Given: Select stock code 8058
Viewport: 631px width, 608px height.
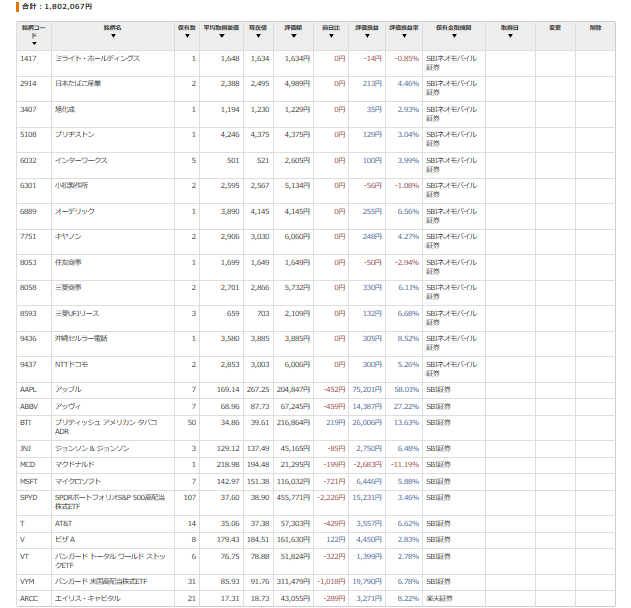Looking at the screenshot, I should [28, 288].
